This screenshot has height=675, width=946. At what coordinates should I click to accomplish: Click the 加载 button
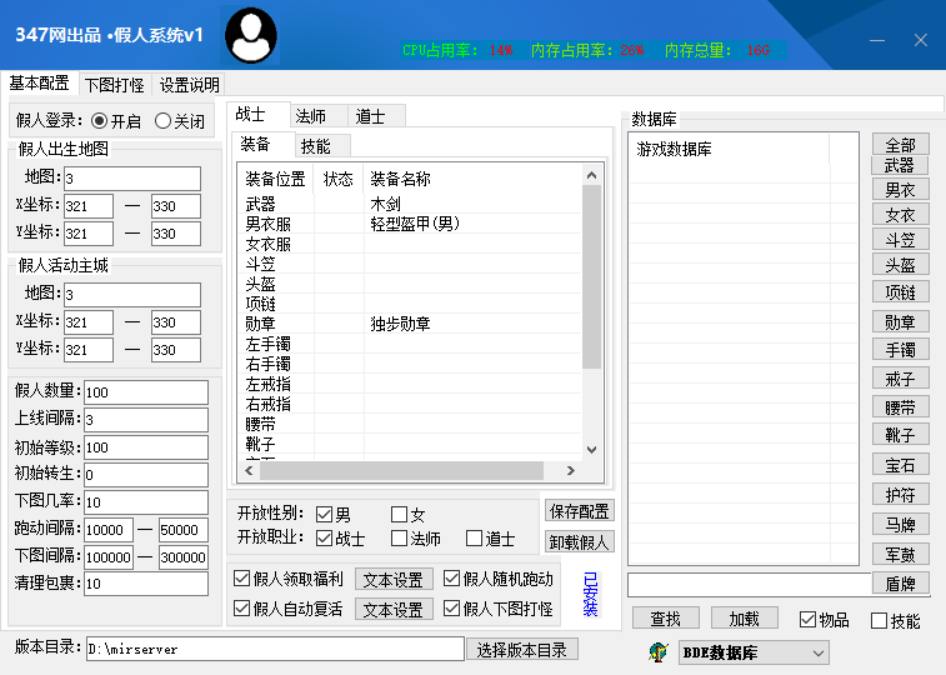744,619
